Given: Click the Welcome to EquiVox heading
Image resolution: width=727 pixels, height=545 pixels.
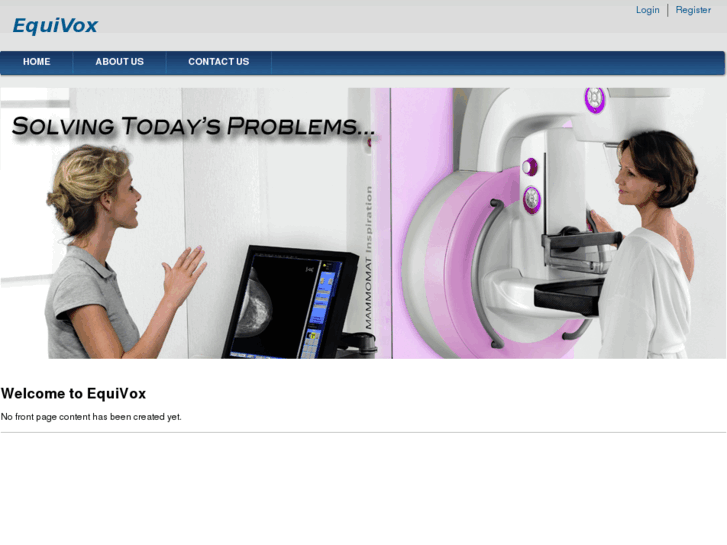Looking at the screenshot, I should point(73,393).
